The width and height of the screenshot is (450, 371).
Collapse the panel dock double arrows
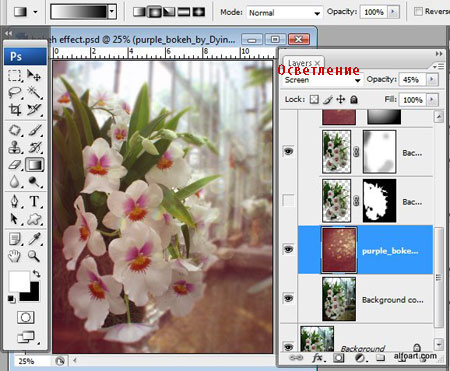(439, 54)
